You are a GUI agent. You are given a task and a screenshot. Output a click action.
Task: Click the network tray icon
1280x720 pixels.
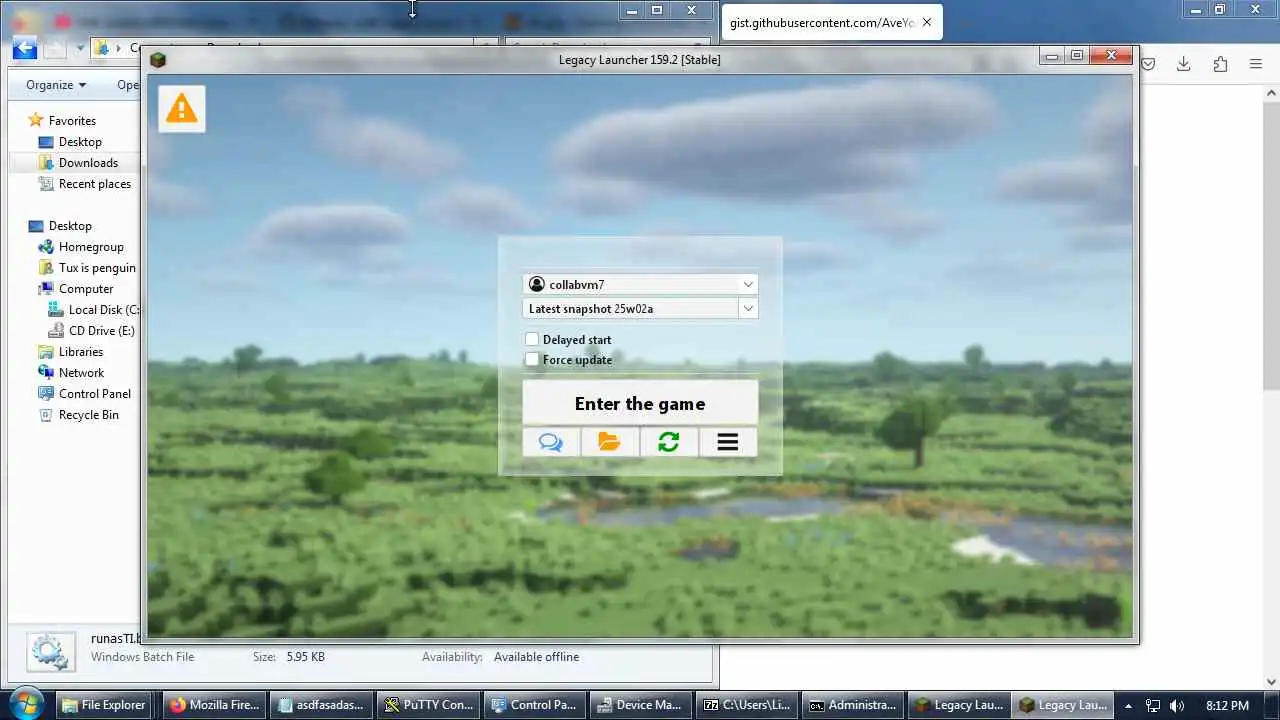(1153, 706)
